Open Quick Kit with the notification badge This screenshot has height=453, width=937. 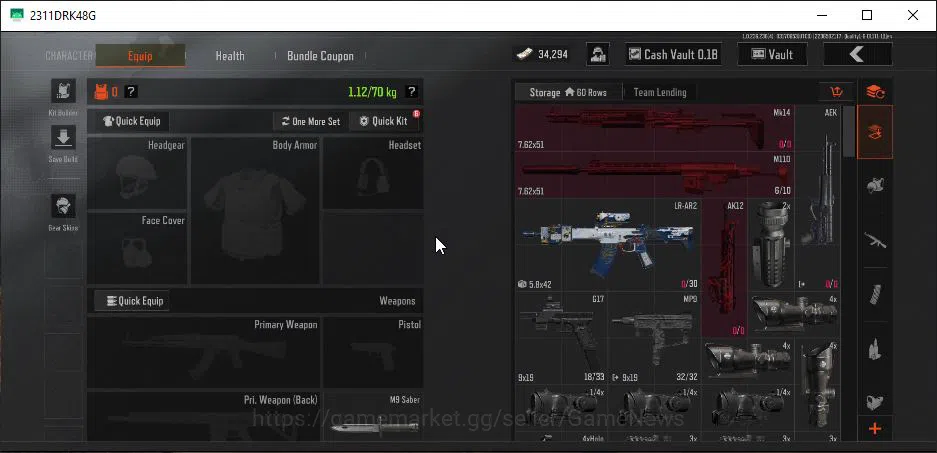click(x=384, y=121)
